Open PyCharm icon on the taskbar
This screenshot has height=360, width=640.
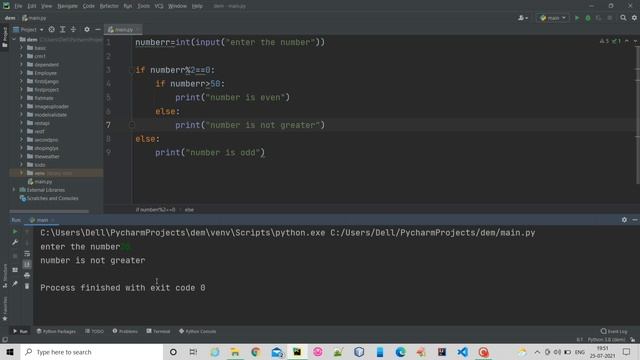tap(297, 352)
